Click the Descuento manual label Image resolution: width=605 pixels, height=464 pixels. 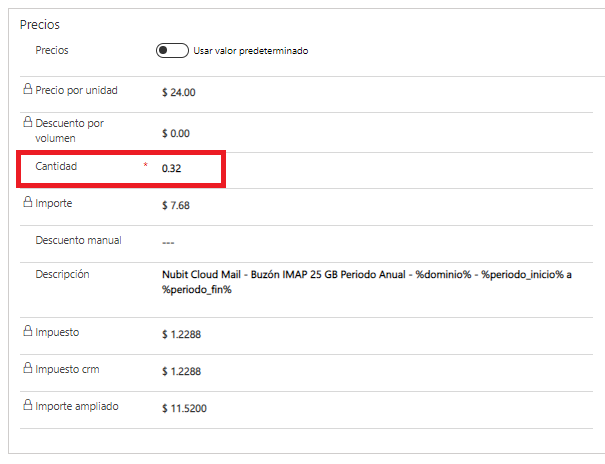[78, 240]
